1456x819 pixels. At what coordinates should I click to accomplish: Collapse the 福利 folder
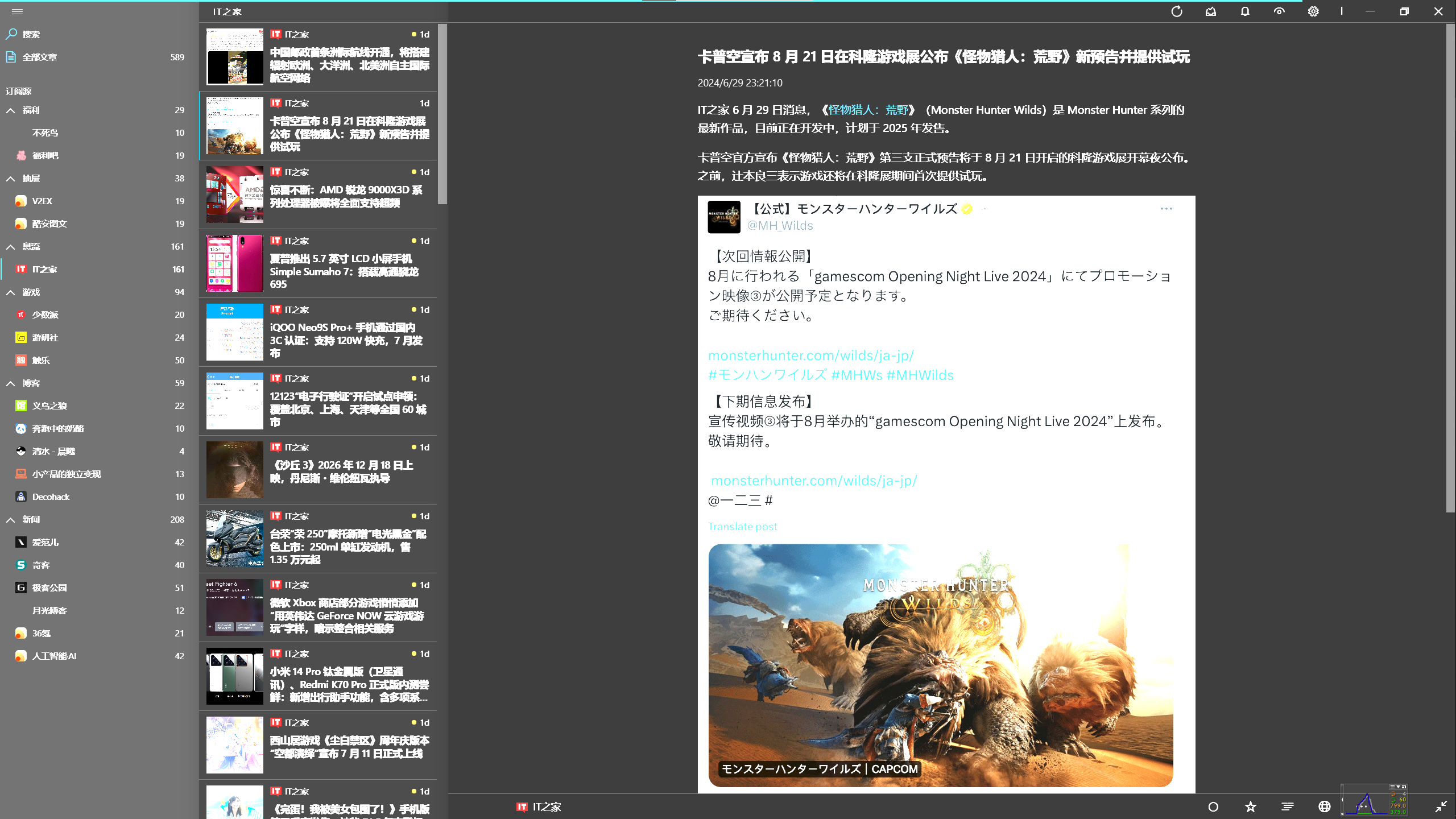tap(10, 110)
